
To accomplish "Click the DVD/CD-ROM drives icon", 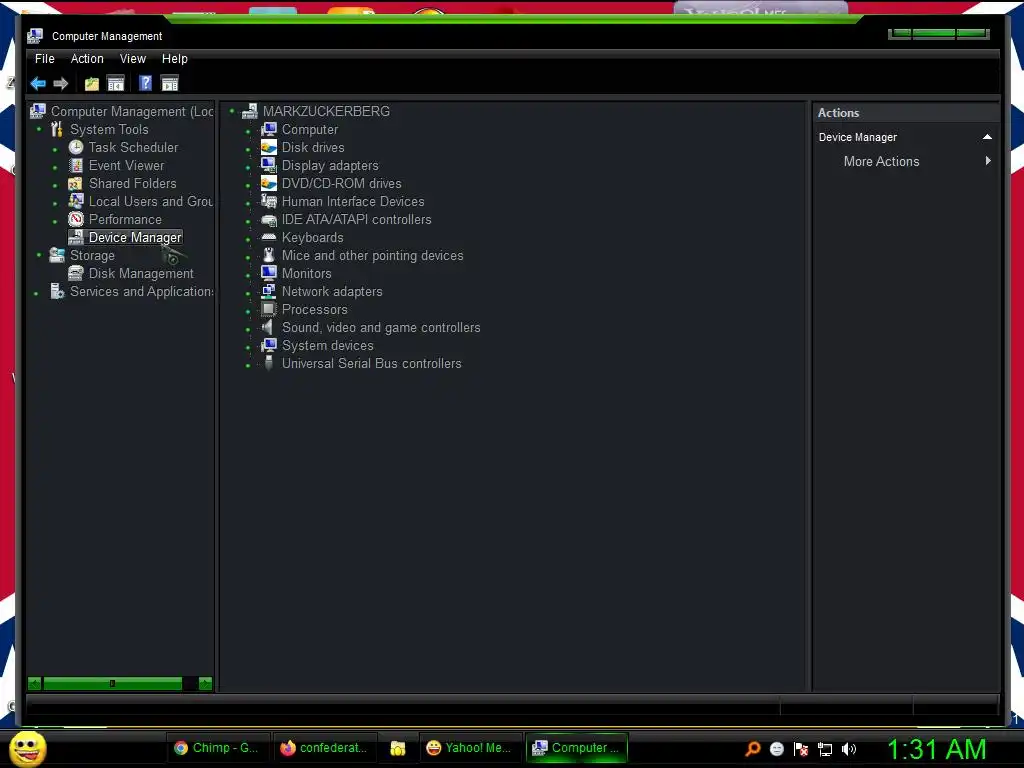I will (268, 184).
